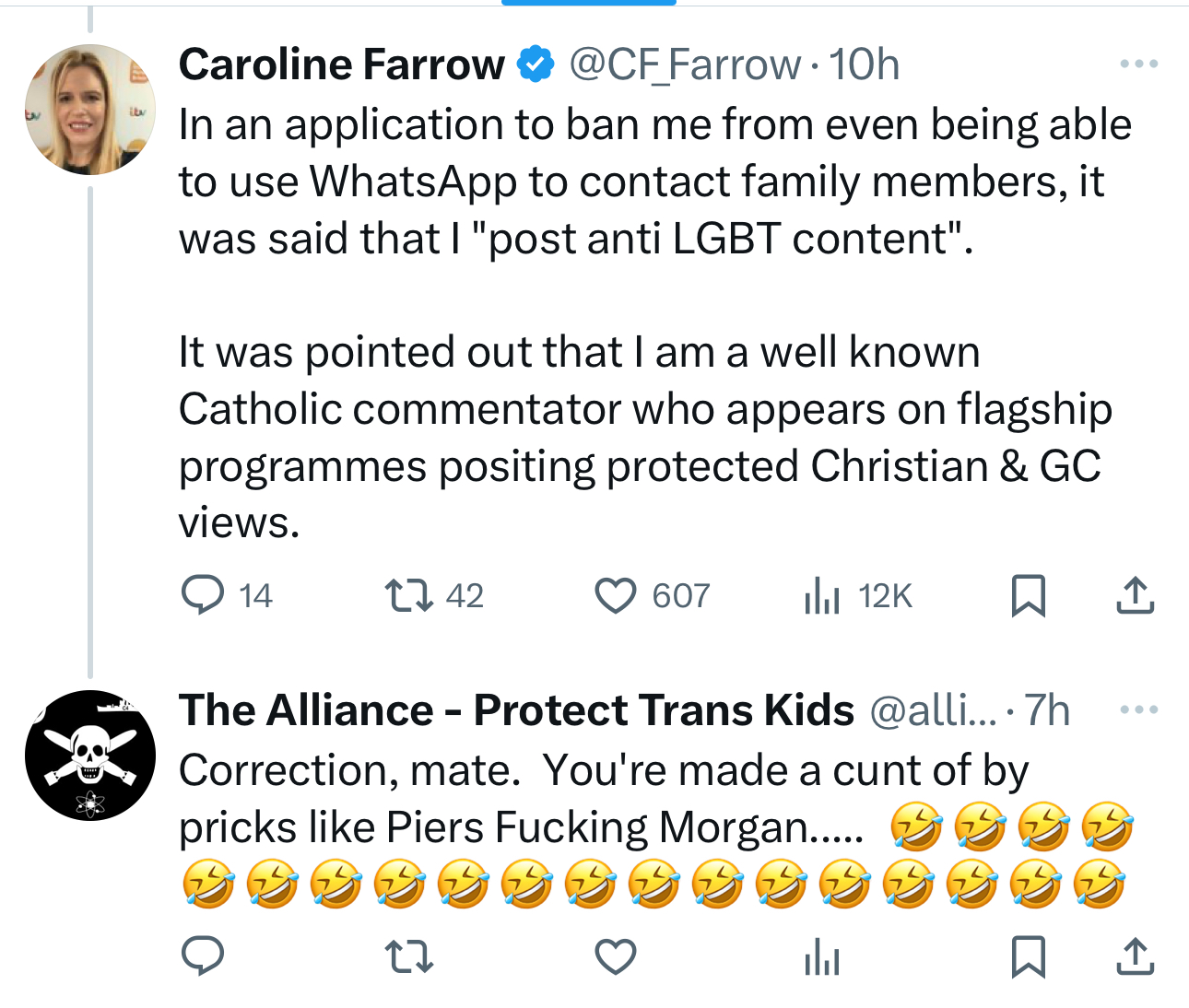
Task: Like Caroline Farrow's tweet
Action: pos(616,595)
